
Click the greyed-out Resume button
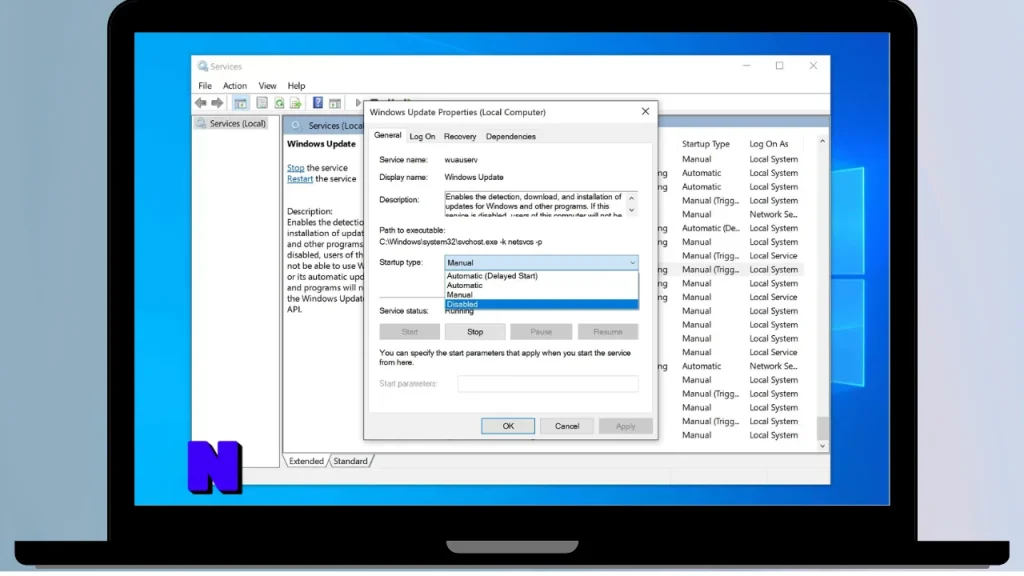point(607,332)
